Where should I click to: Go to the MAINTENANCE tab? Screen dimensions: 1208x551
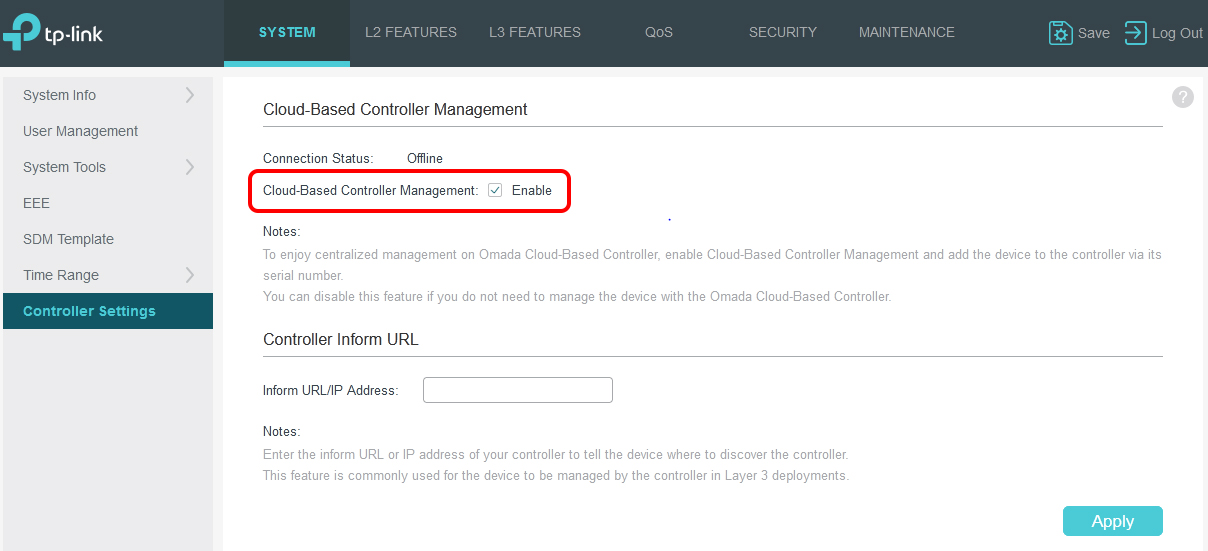click(907, 32)
